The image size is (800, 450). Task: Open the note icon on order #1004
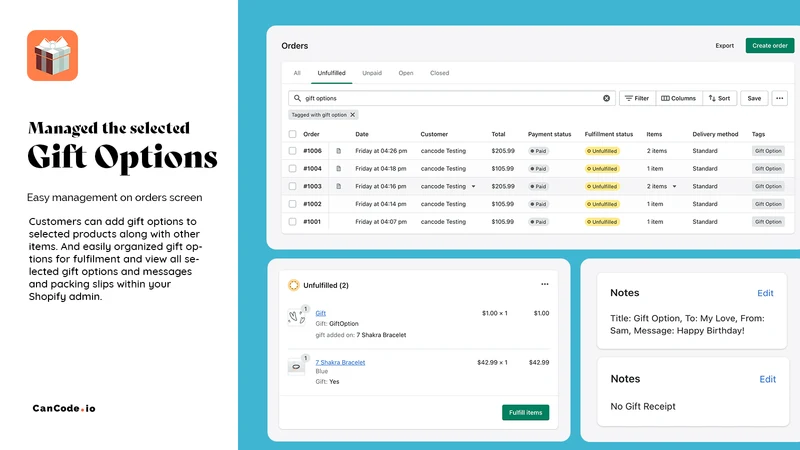338,168
